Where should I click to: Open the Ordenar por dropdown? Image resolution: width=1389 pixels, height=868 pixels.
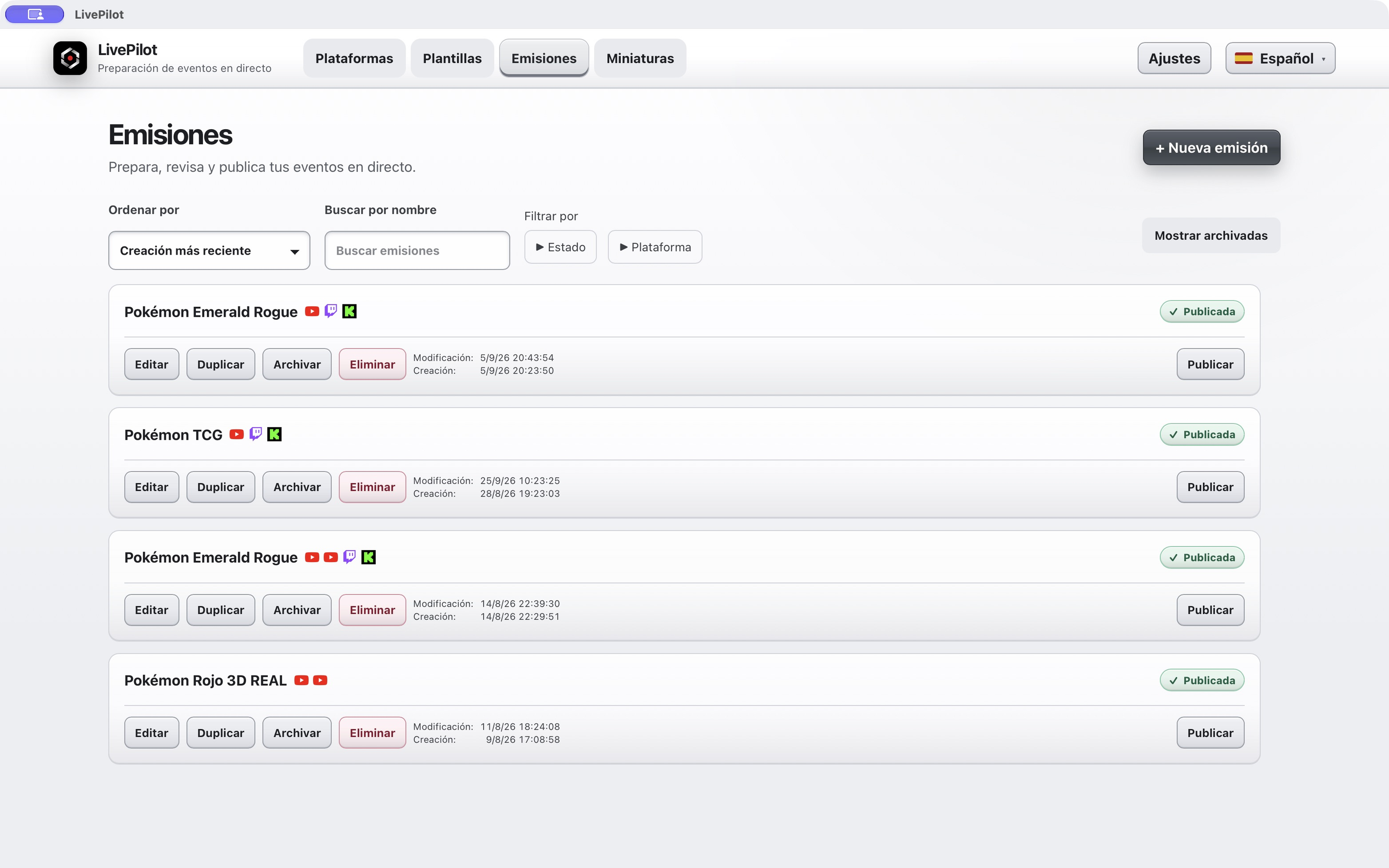click(x=209, y=250)
